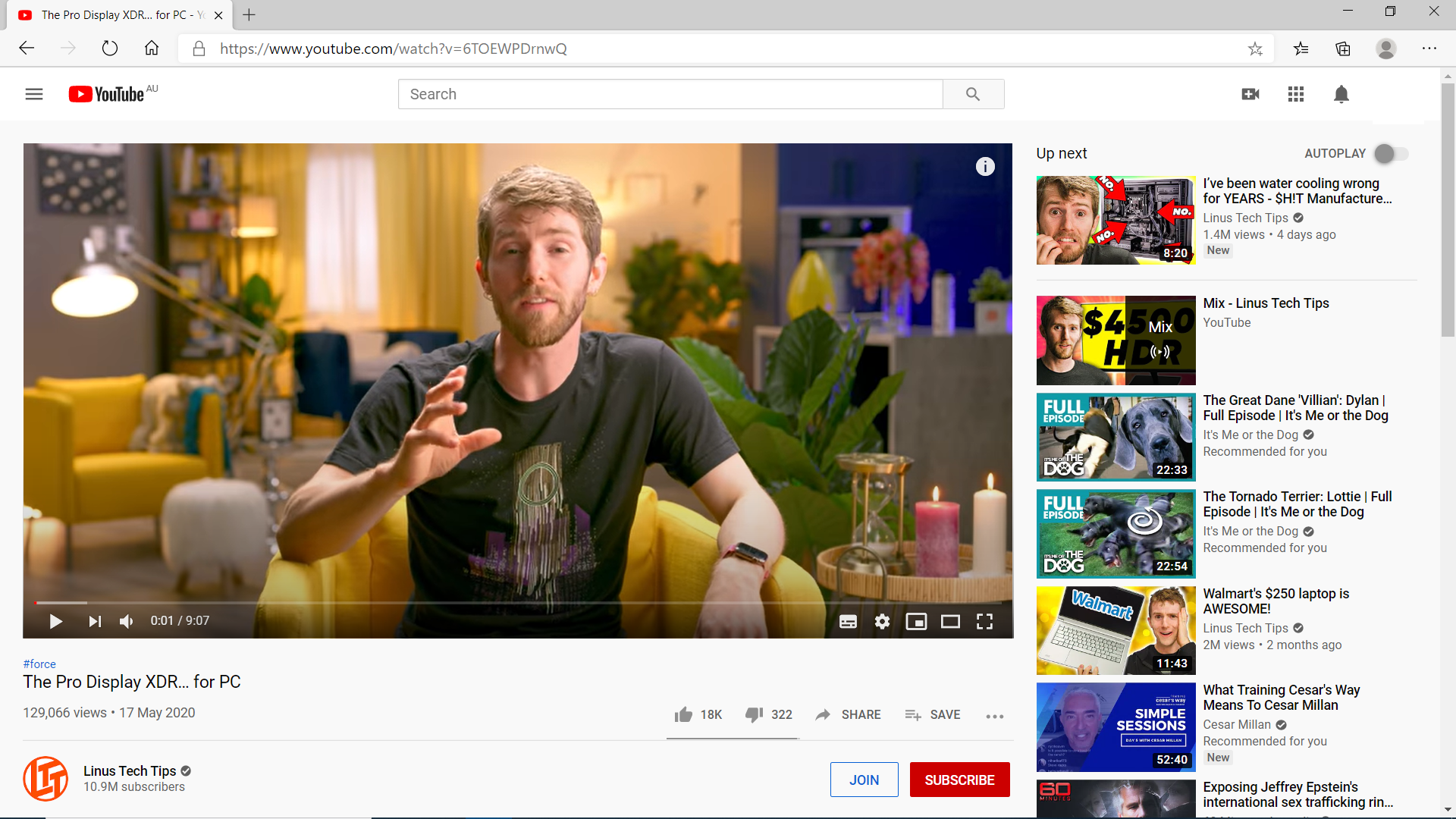Viewport: 1456px width, 819px height.
Task: Click the JOIN button
Action: click(864, 780)
